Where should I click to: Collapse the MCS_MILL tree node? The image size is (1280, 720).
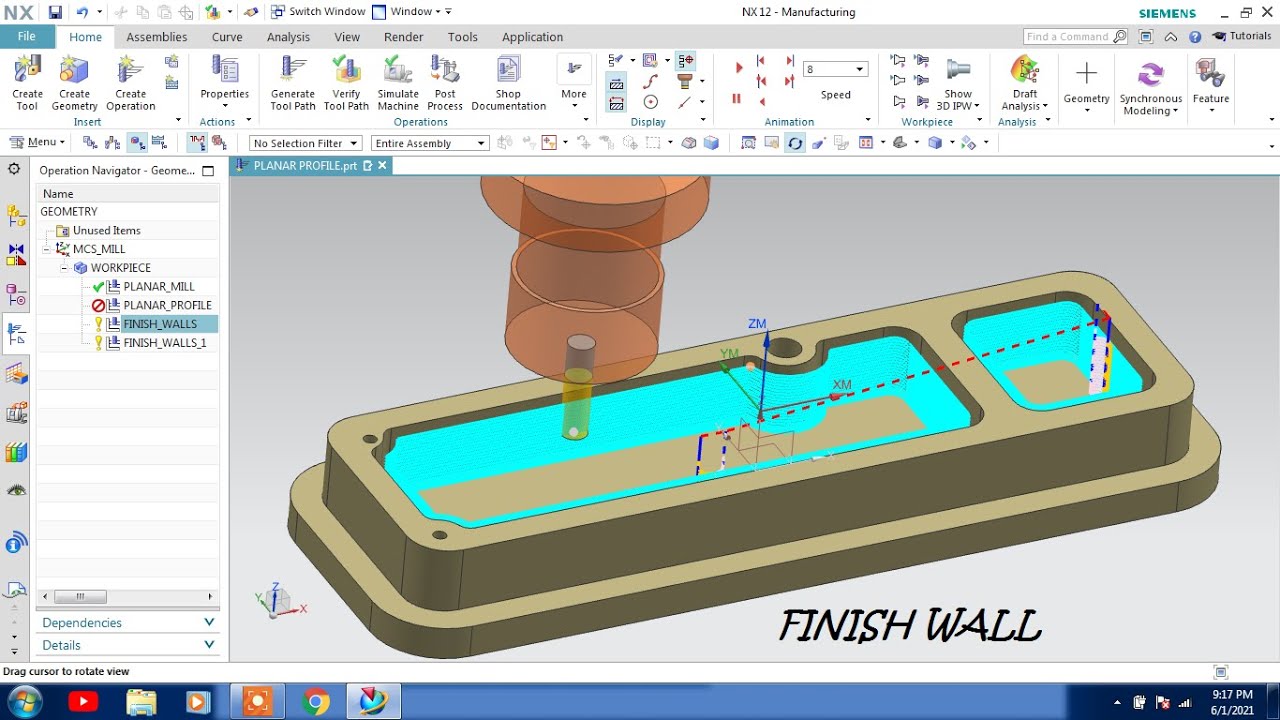pos(47,249)
